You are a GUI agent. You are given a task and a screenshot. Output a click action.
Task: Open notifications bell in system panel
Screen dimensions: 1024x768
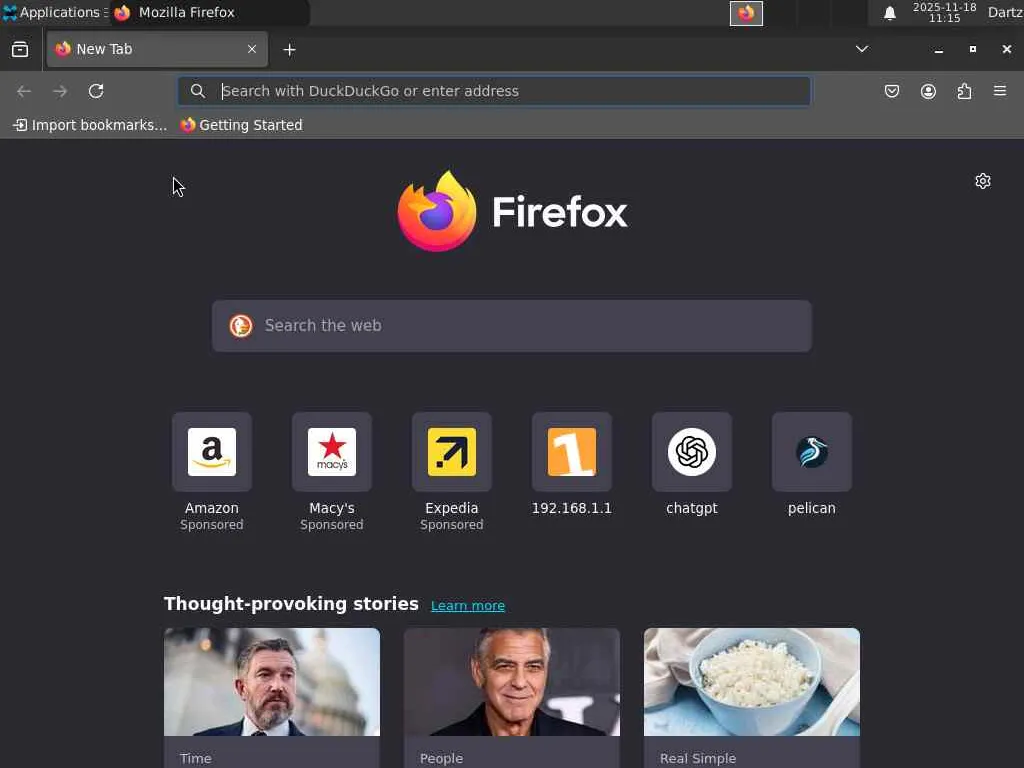pos(889,13)
